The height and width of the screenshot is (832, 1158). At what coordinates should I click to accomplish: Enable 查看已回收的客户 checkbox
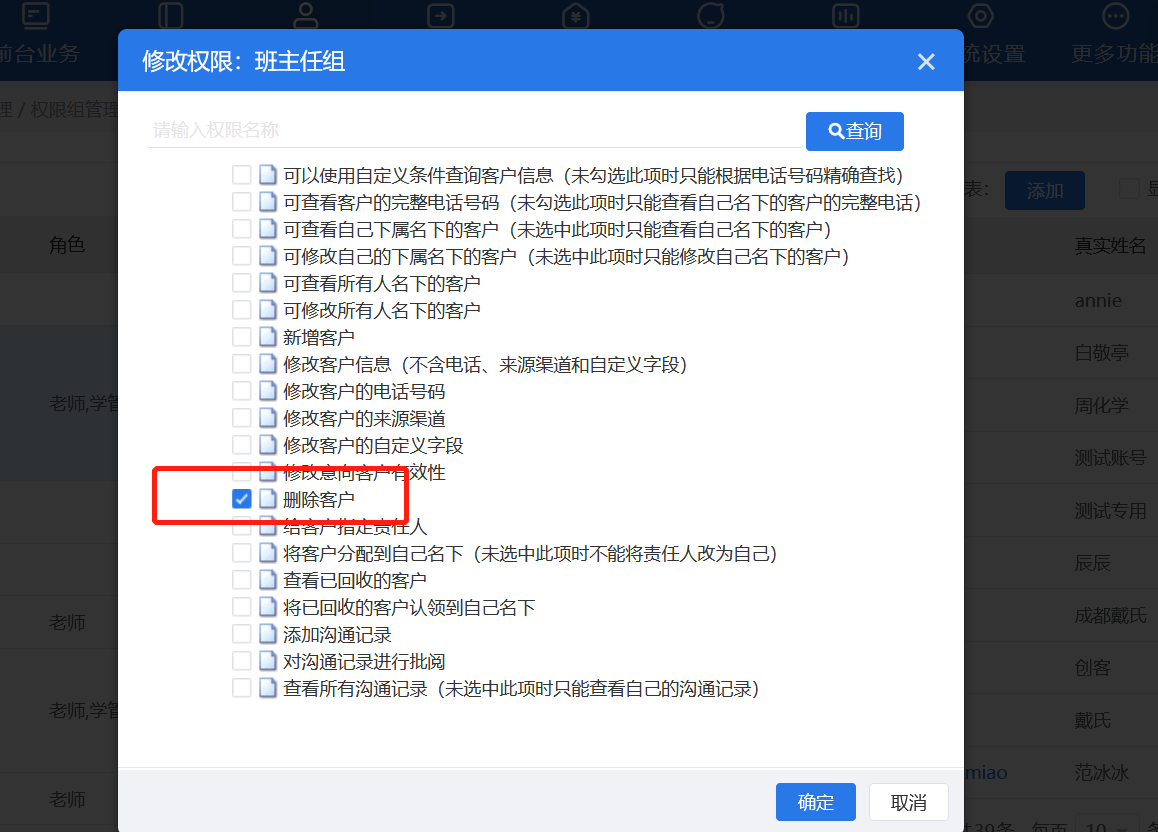pyautogui.click(x=241, y=580)
